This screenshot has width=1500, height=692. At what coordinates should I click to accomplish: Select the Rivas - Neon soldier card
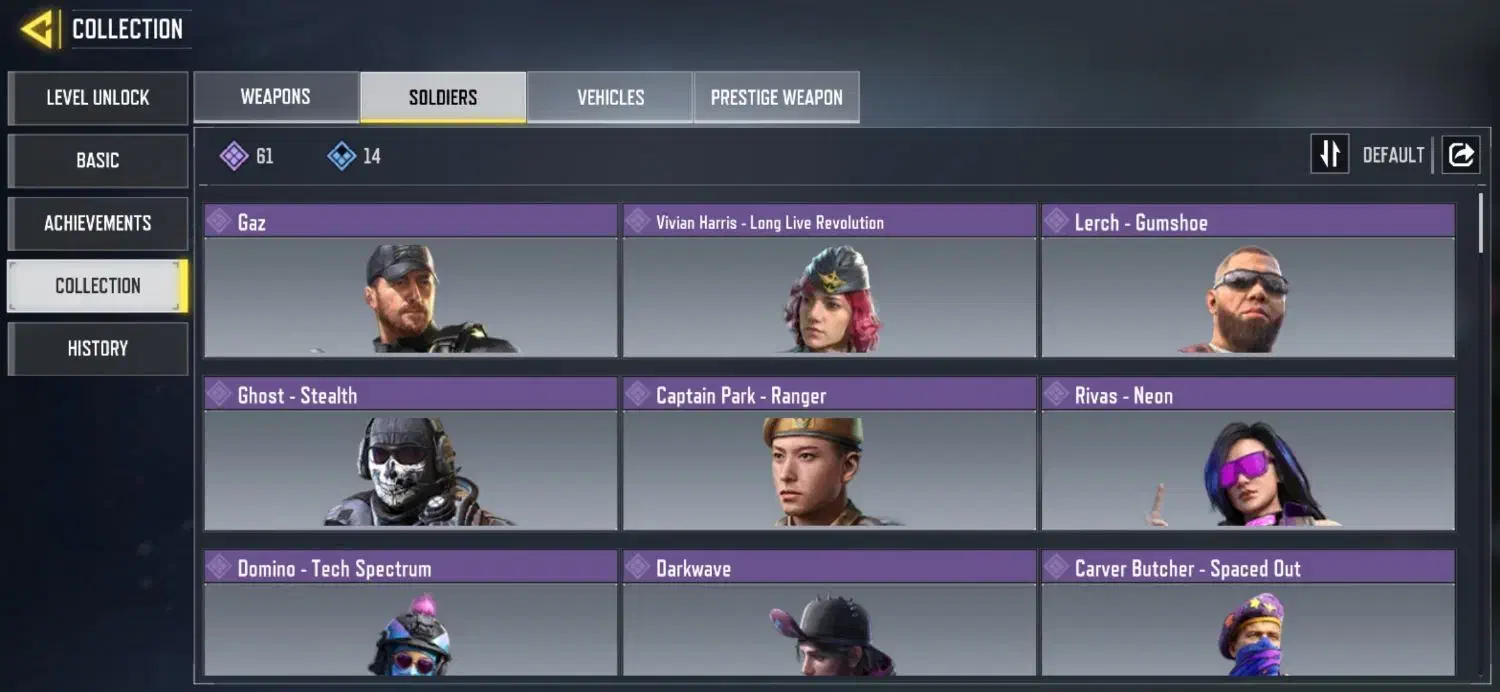1248,453
